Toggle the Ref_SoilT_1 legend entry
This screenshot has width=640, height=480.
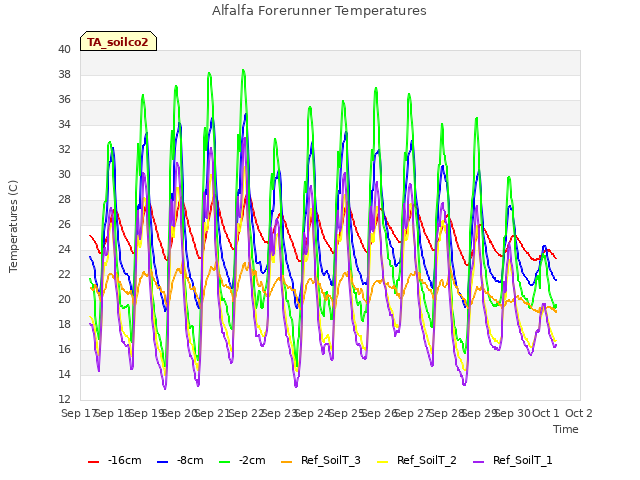(x=513, y=460)
